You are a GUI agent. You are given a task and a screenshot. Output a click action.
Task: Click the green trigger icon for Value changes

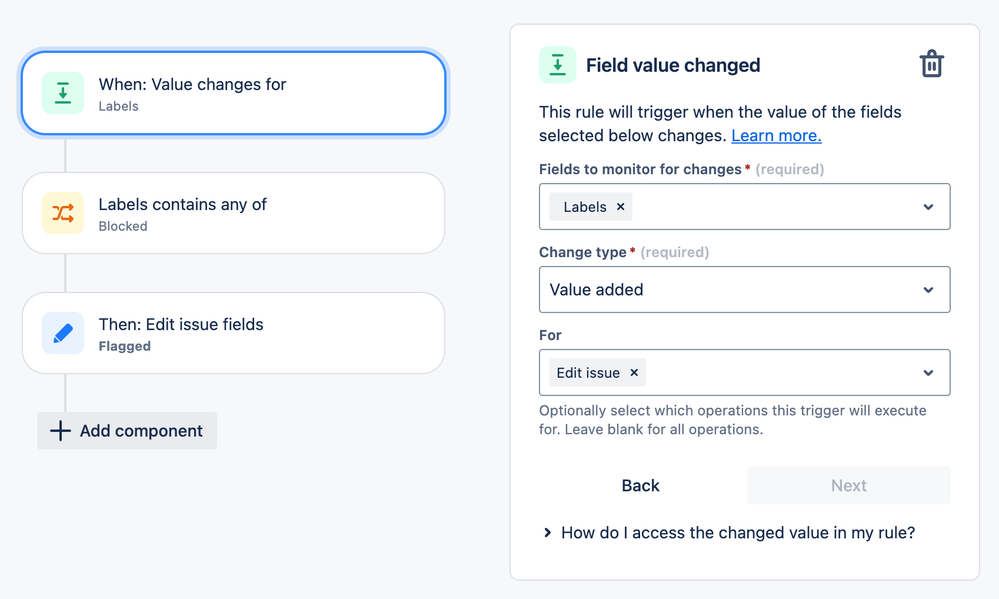tap(63, 94)
